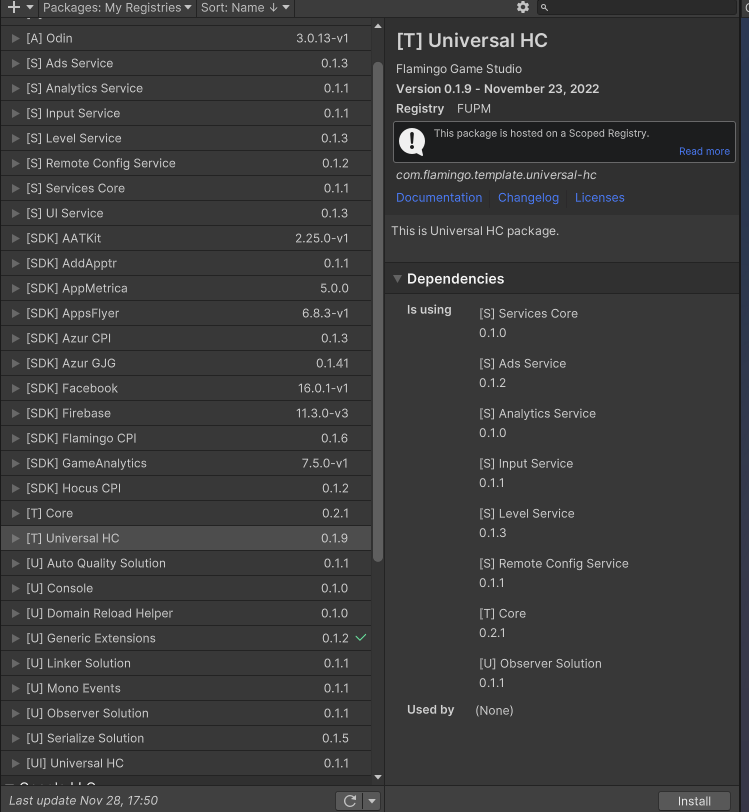Expand [SDK] Firebase row arrow

[16, 413]
